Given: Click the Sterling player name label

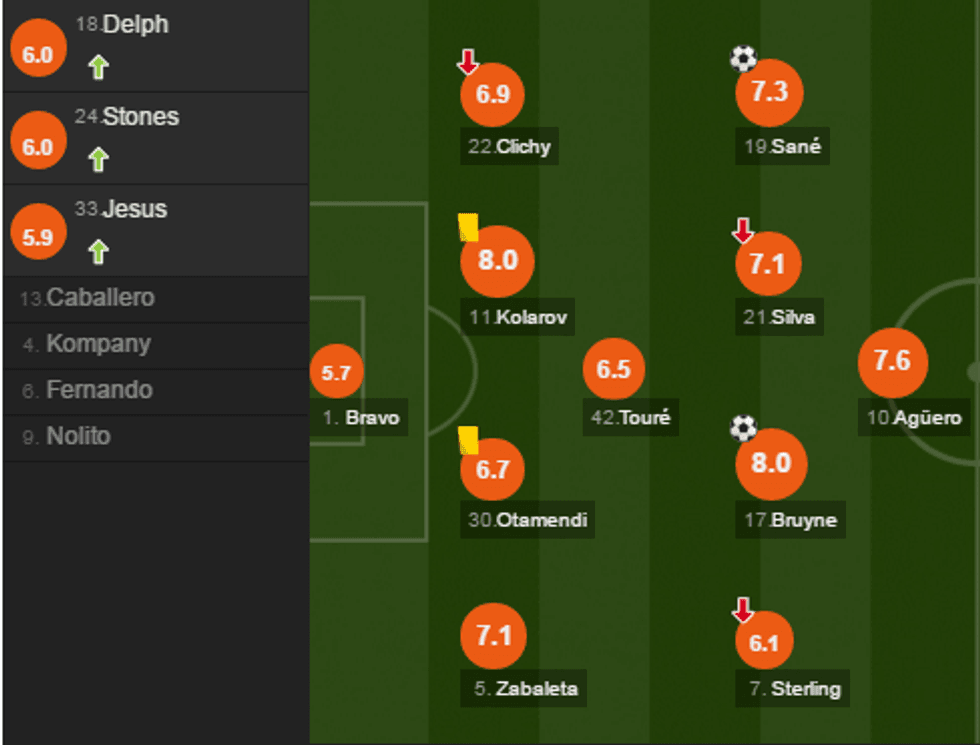Looking at the screenshot, I should click(795, 688).
